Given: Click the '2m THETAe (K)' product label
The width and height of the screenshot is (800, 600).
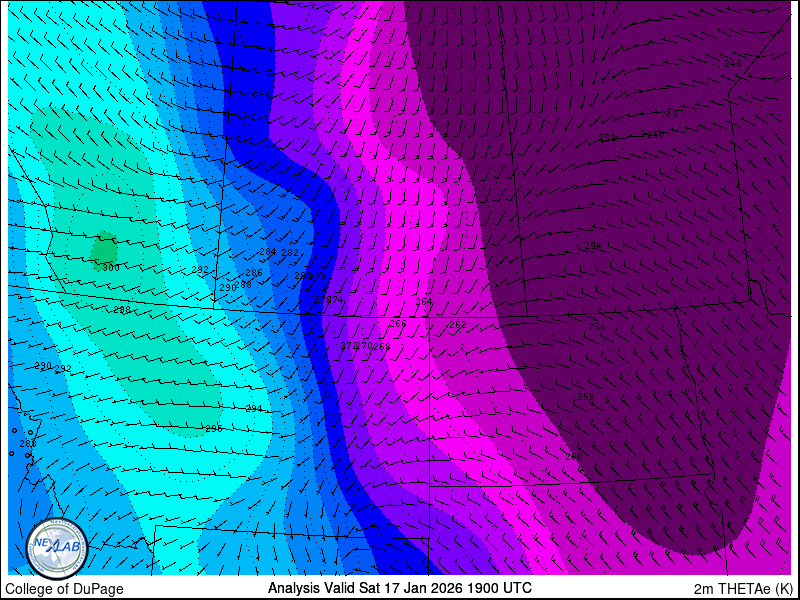Looking at the screenshot, I should click(743, 588).
